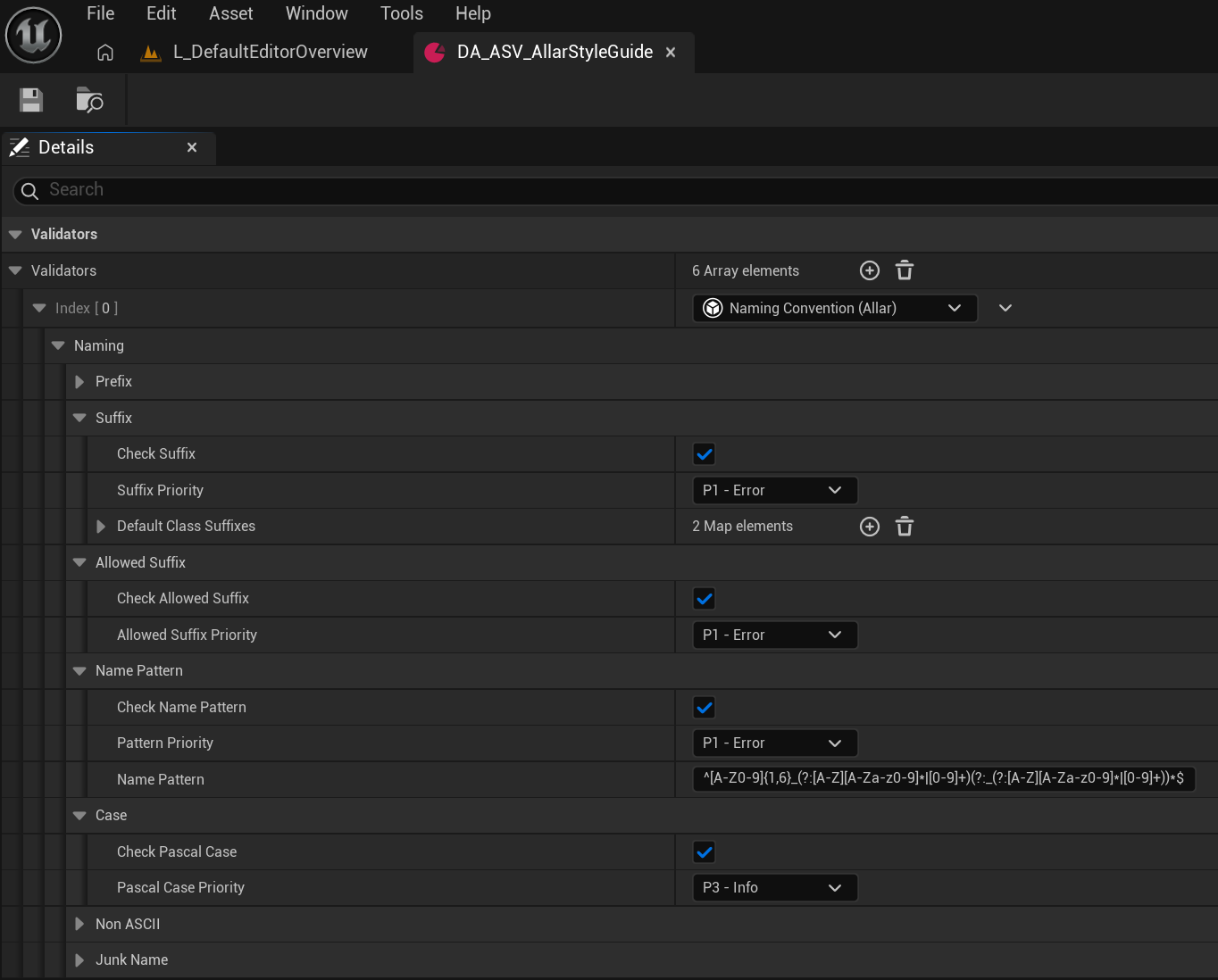
Task: Open the Help menu
Action: 473,13
